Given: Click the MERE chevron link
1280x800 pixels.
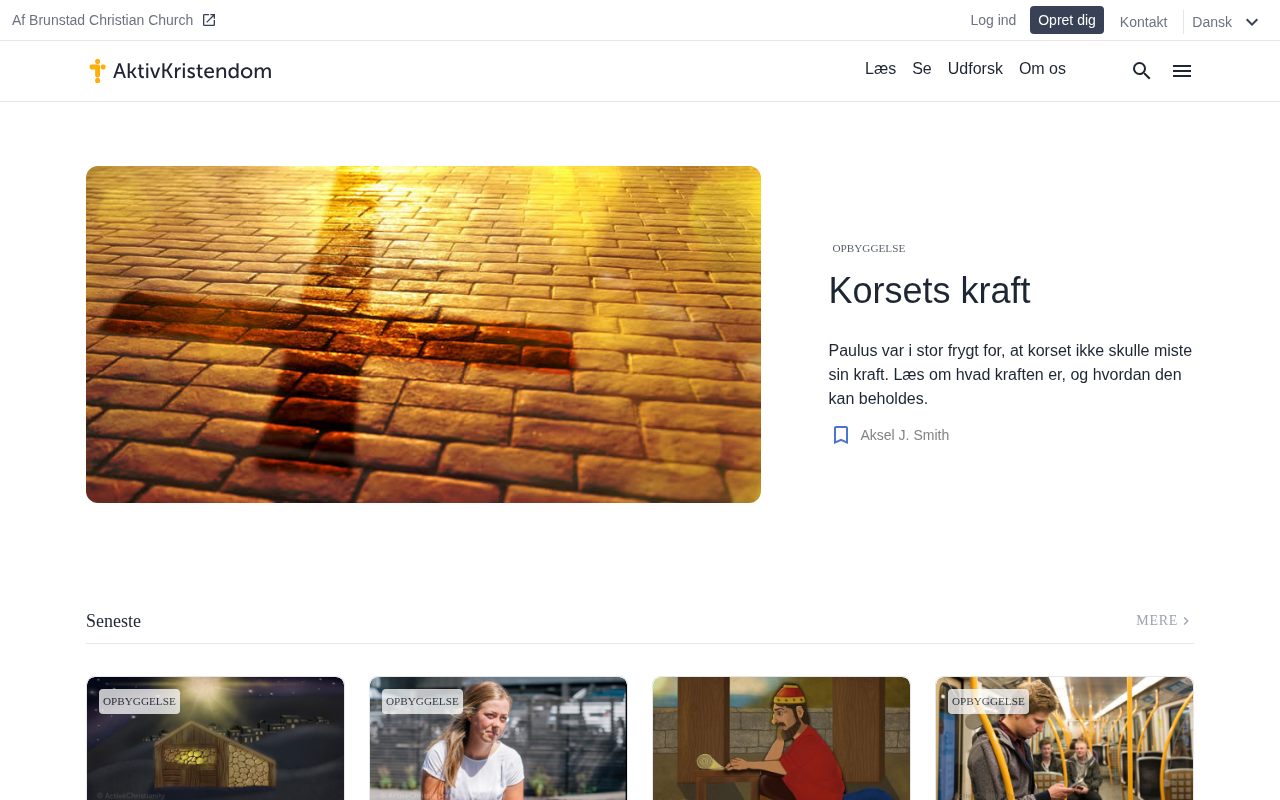Looking at the screenshot, I should [x=1163, y=621].
